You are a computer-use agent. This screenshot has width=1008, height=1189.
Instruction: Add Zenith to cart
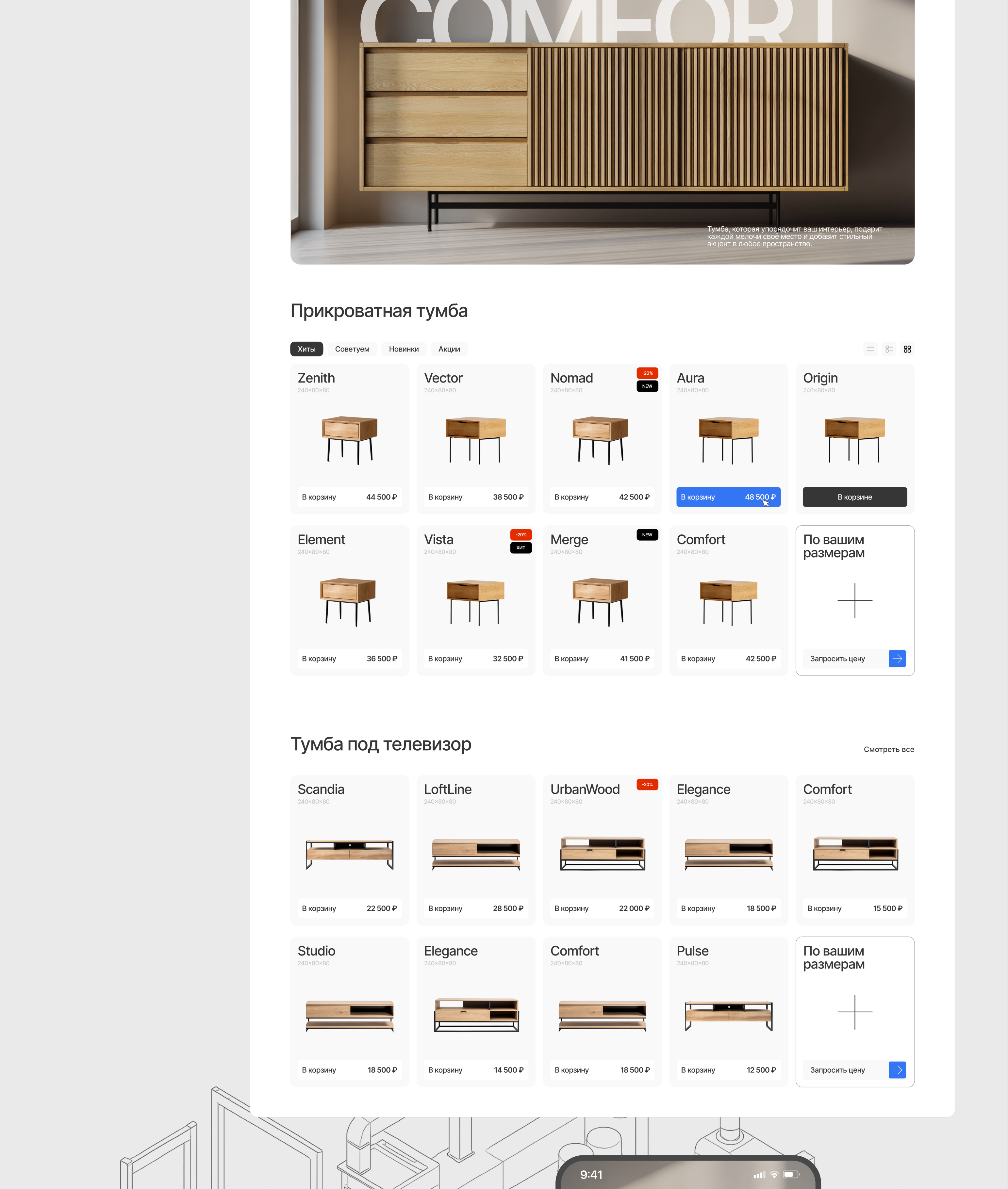[349, 497]
